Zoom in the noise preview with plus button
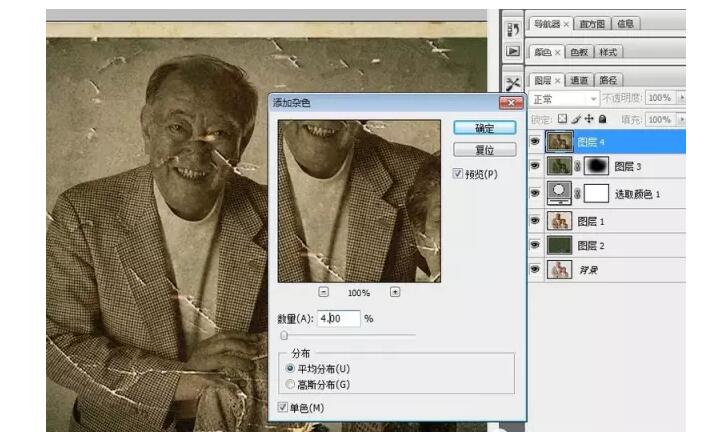The height and width of the screenshot is (432, 727). [395, 292]
